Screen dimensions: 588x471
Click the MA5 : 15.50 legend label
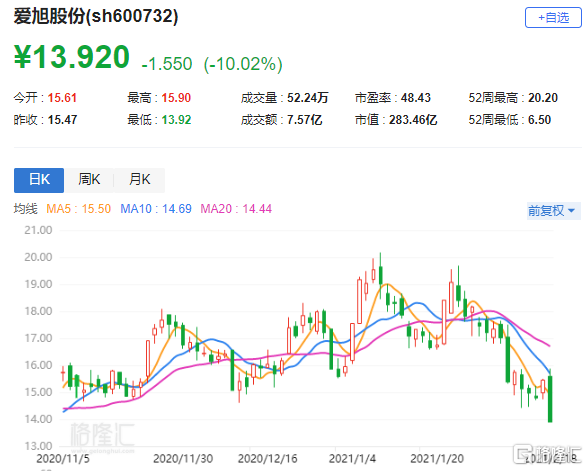coord(78,209)
